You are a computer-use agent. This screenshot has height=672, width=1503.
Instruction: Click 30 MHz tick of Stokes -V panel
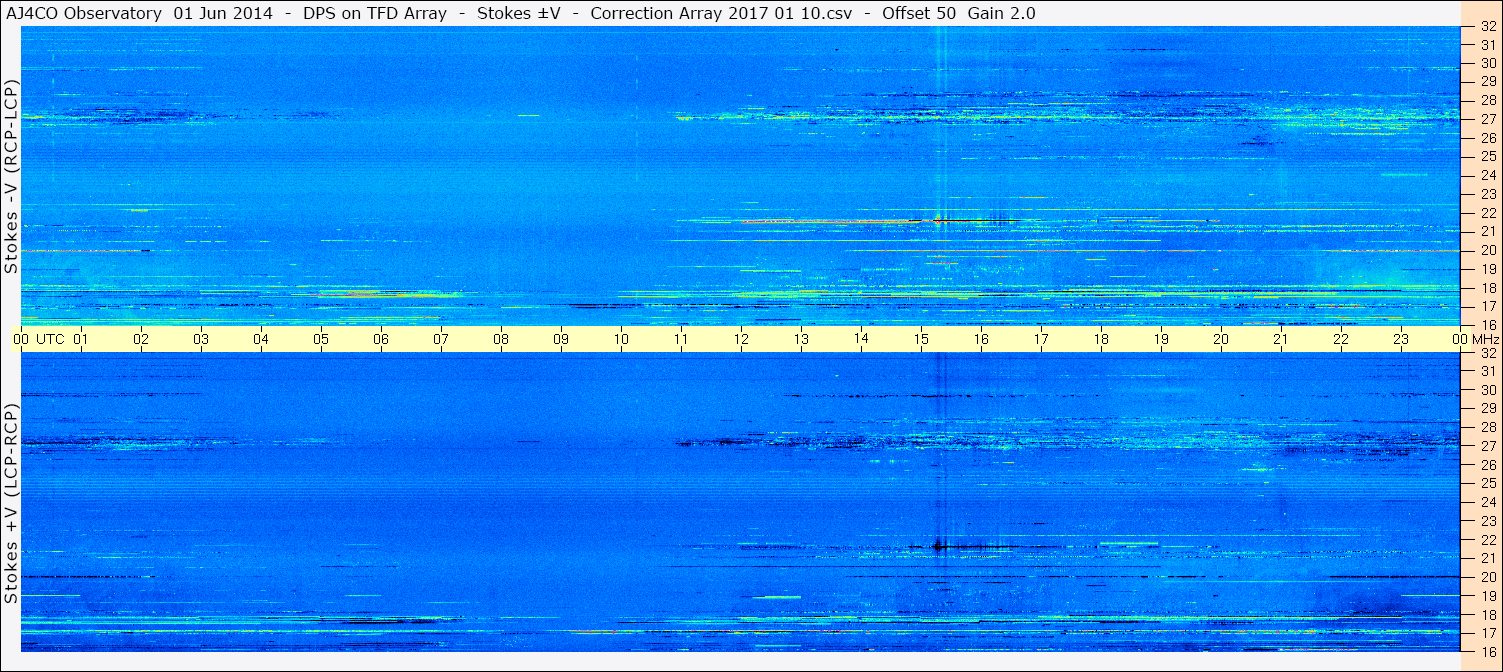point(1487,63)
